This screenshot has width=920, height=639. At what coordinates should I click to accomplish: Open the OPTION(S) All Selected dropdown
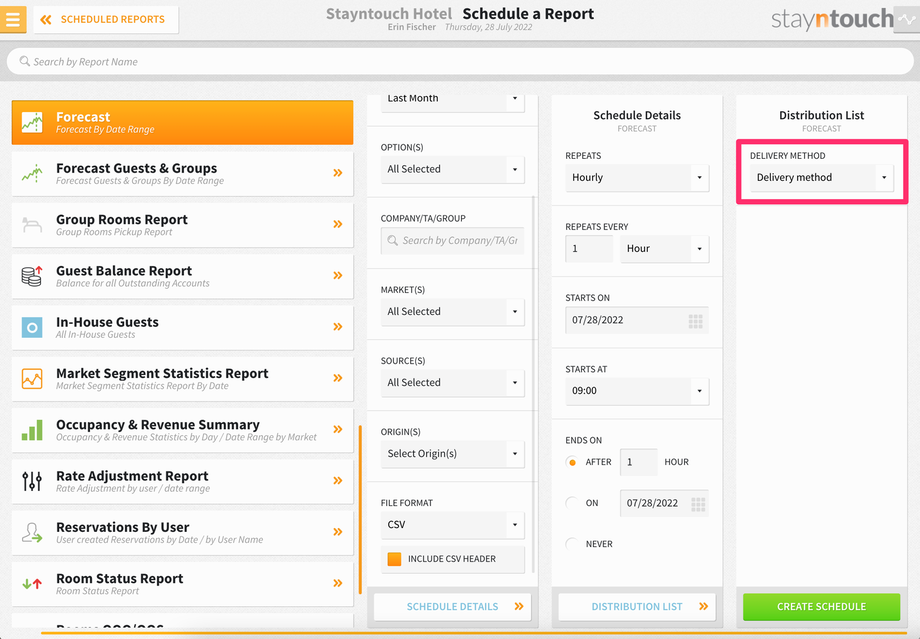(452, 169)
